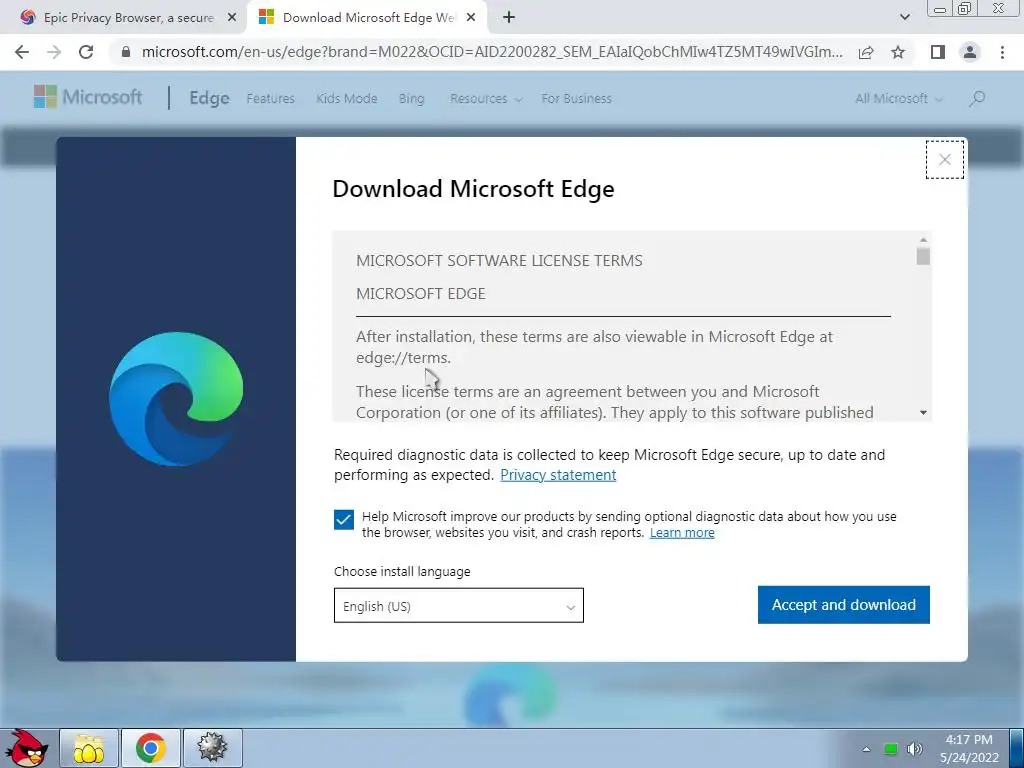
Task: Bookmark this page with the star icon
Action: (898, 52)
